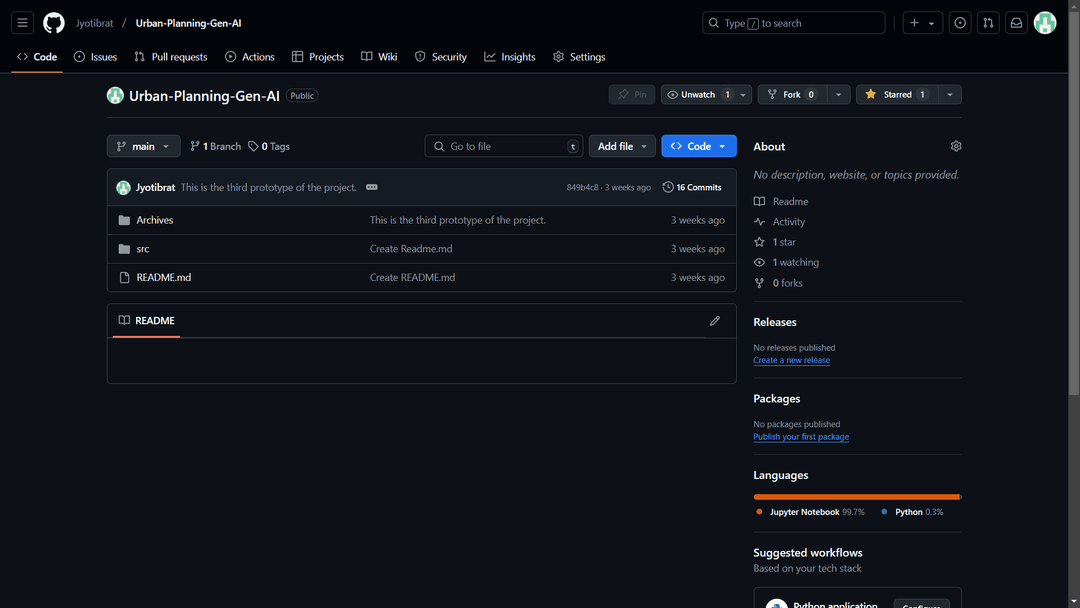Open the green Code clone dropdown
The height and width of the screenshot is (608, 1080).
[x=698, y=146]
